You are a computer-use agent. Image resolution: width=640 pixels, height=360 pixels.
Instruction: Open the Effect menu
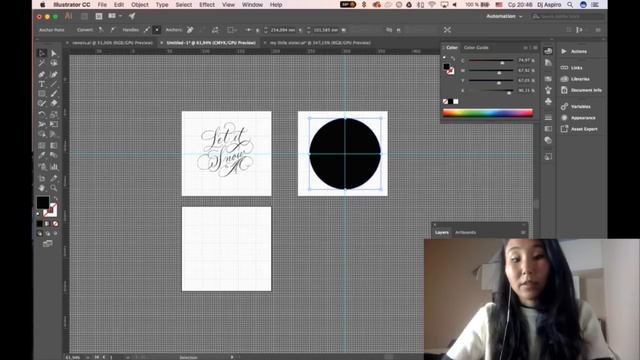point(207,5)
